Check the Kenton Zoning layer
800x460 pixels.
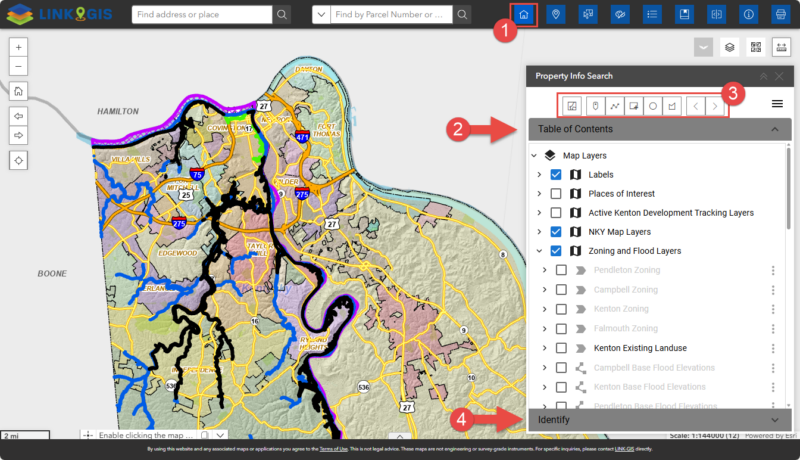pos(561,309)
